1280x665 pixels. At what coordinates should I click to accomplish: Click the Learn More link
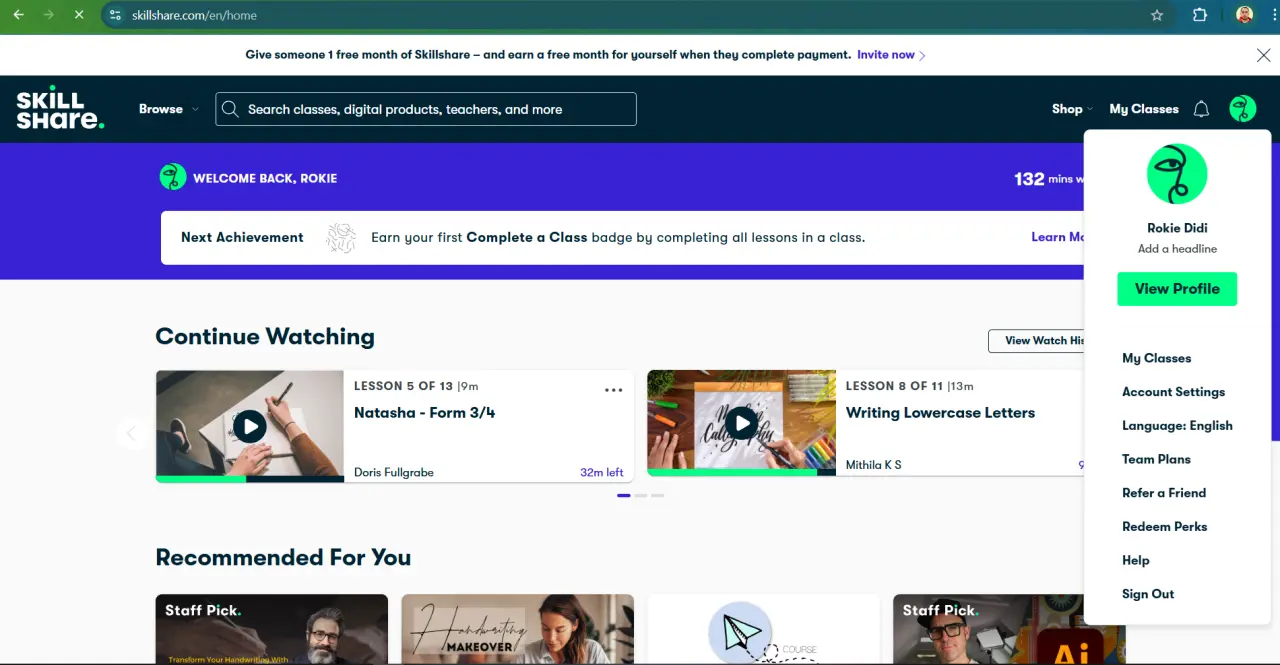(1057, 237)
